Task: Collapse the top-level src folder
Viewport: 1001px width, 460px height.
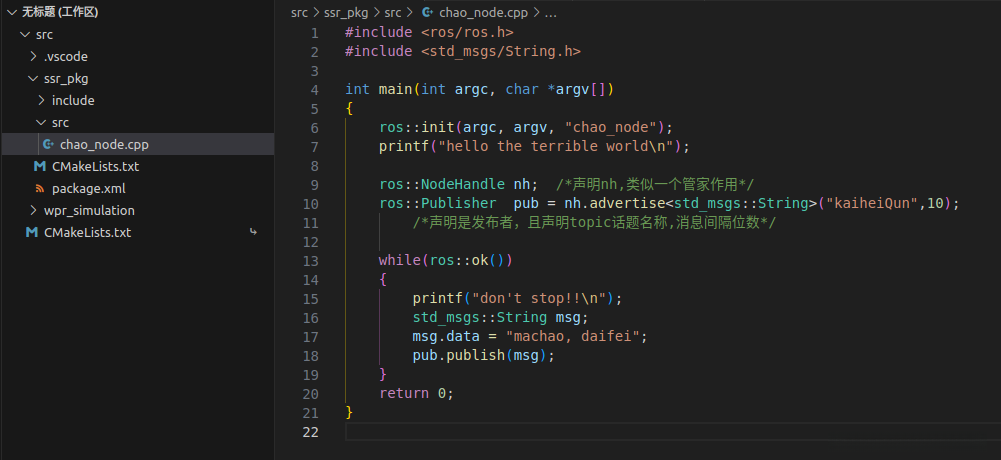Action: 25,35
